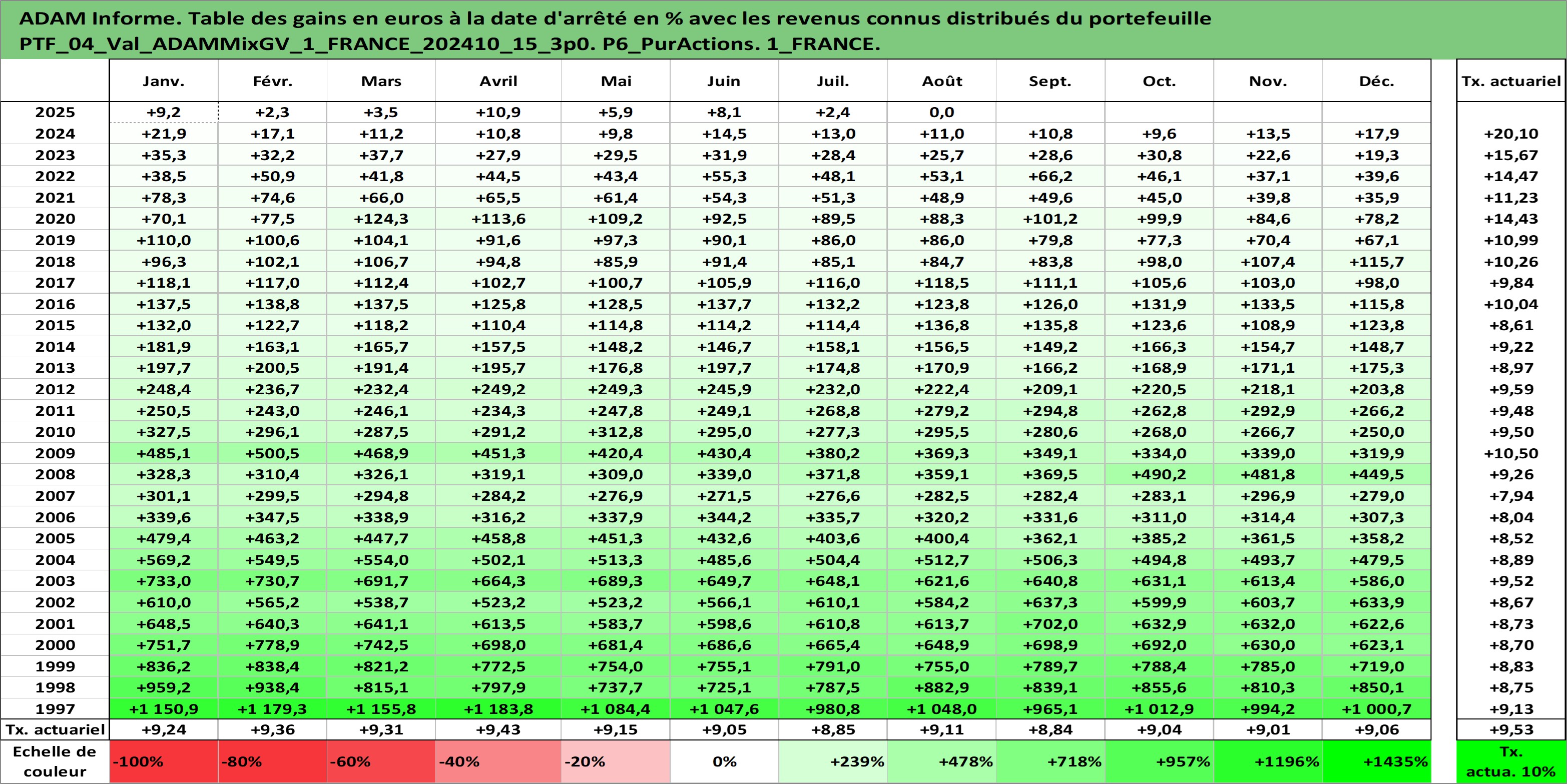
Task: Click the Août column header
Action: click(942, 81)
